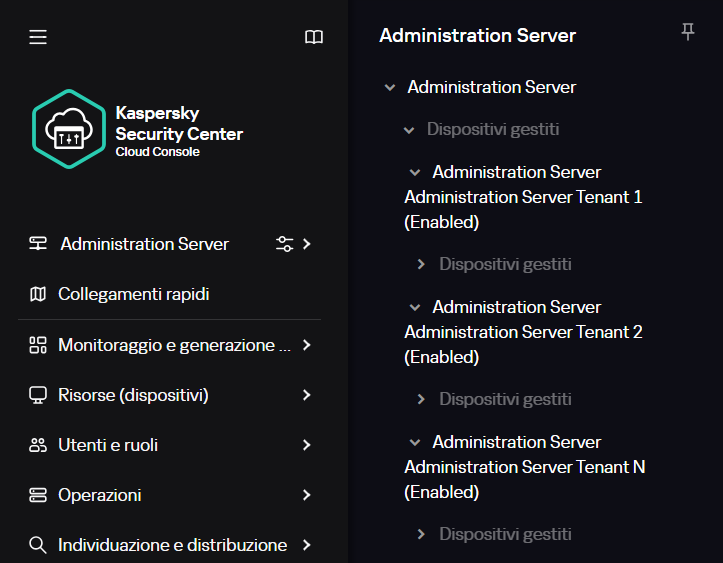The height and width of the screenshot is (563, 723).
Task: Open the Monitoraggio e generazione menu
Action: coord(174,345)
